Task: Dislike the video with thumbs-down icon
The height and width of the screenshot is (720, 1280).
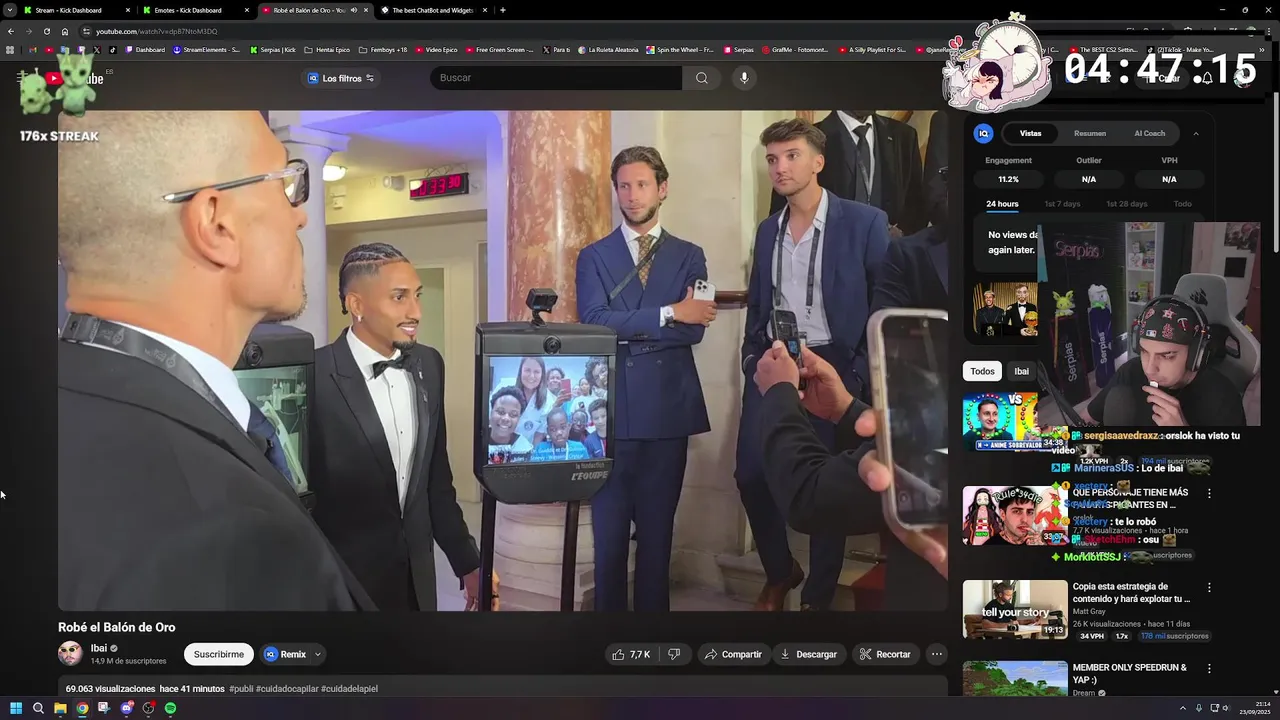Action: click(x=674, y=654)
